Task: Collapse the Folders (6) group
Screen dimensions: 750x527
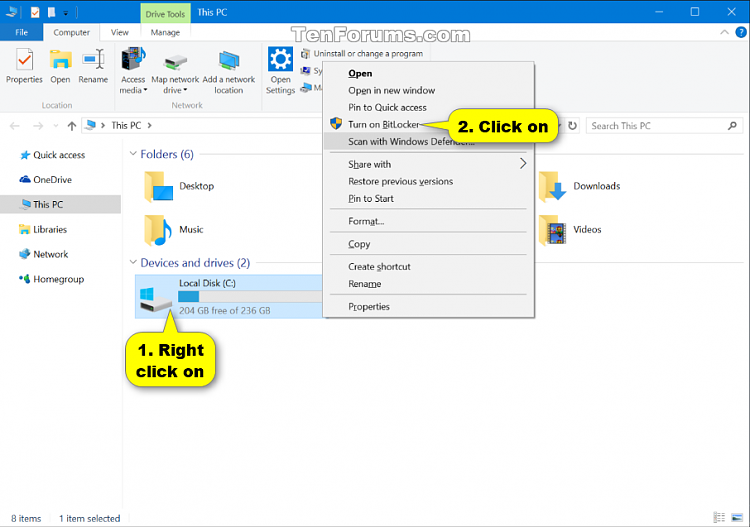Action: pos(133,154)
